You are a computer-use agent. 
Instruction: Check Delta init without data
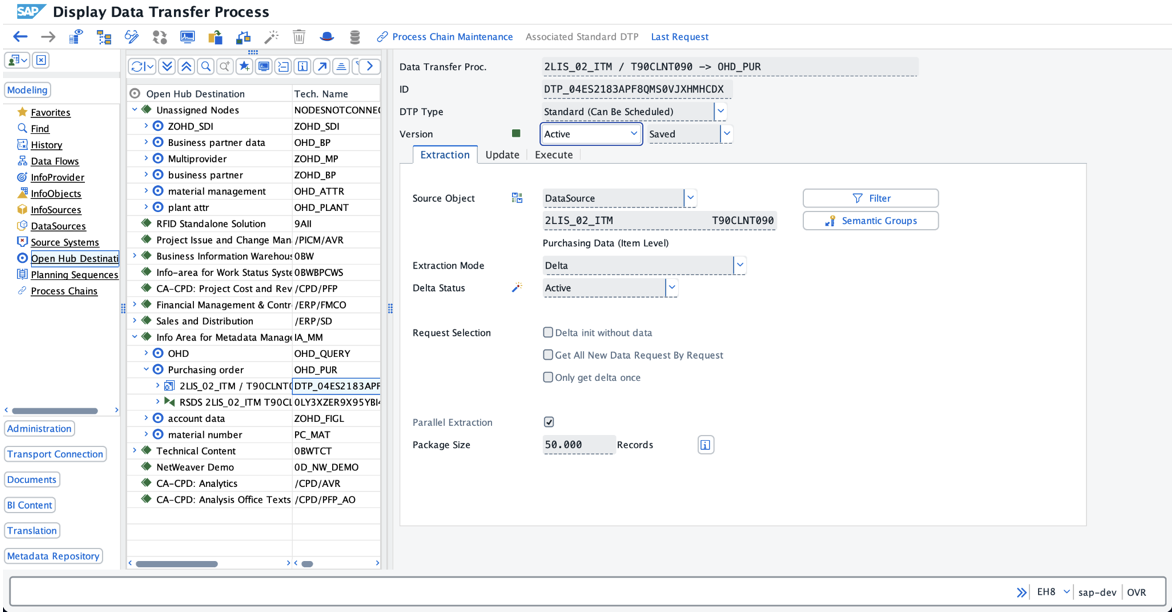pyautogui.click(x=548, y=333)
